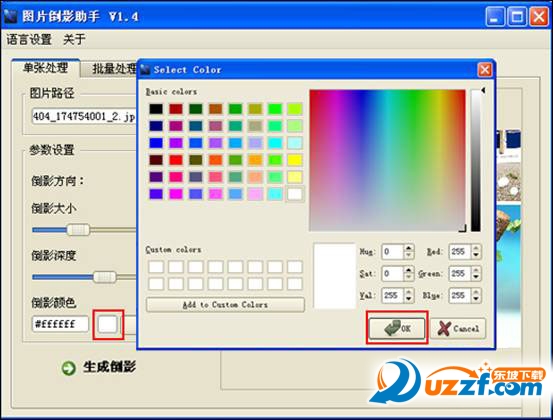This screenshot has width=553, height=420.
Task: Click the OK button in Select Color
Action: [x=397, y=328]
